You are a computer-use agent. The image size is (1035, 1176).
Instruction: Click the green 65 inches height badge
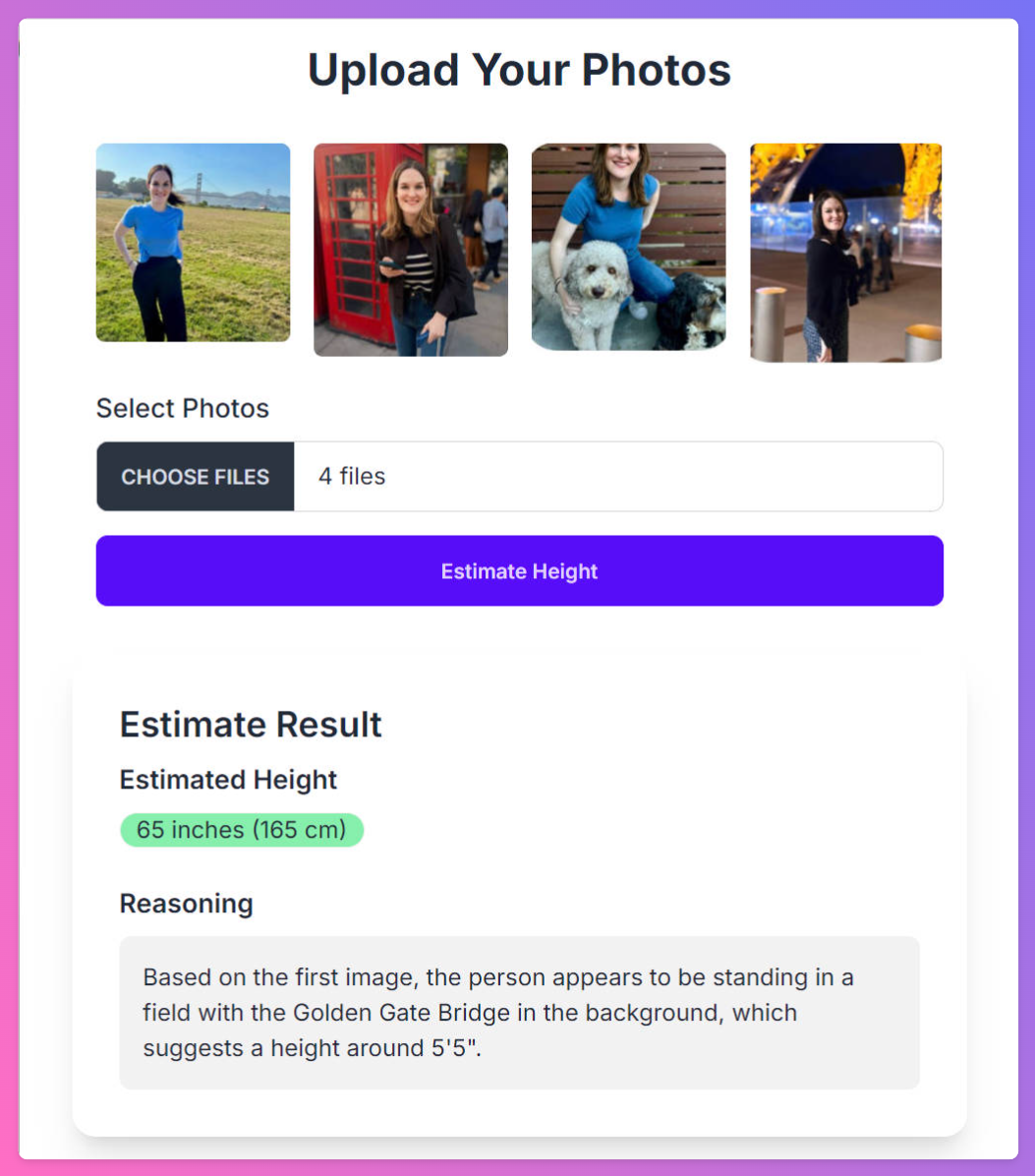click(x=241, y=830)
